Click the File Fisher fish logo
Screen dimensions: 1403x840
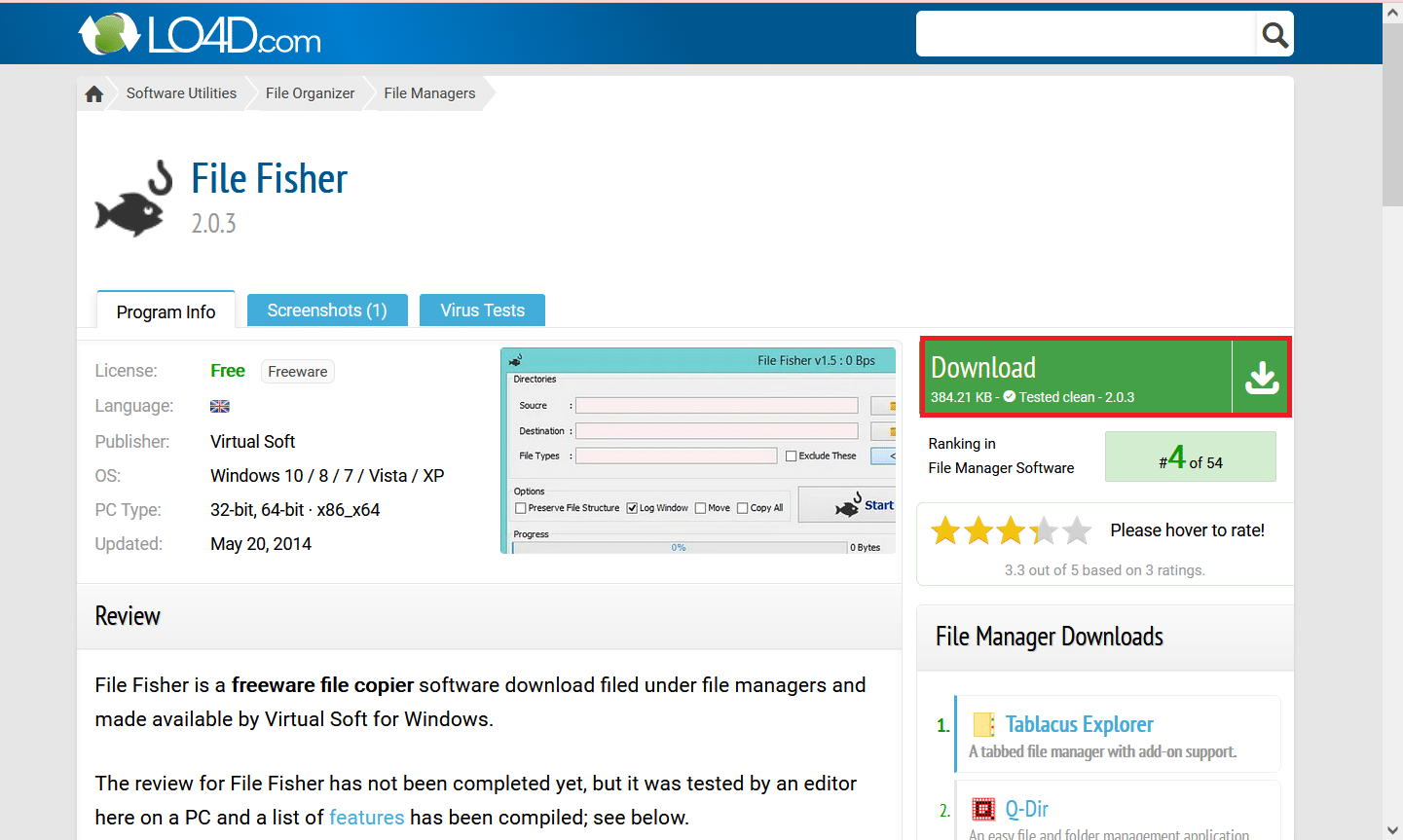(x=133, y=200)
